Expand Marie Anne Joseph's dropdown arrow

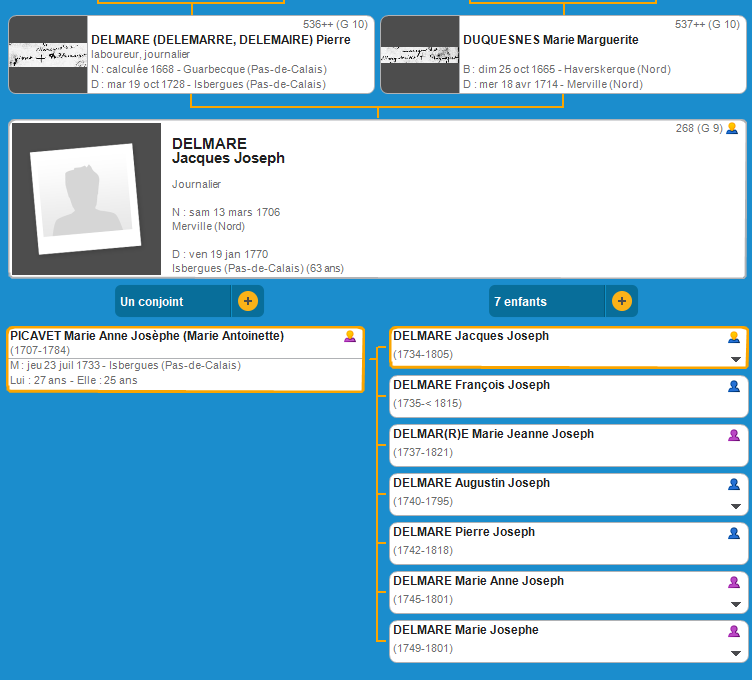click(735, 604)
